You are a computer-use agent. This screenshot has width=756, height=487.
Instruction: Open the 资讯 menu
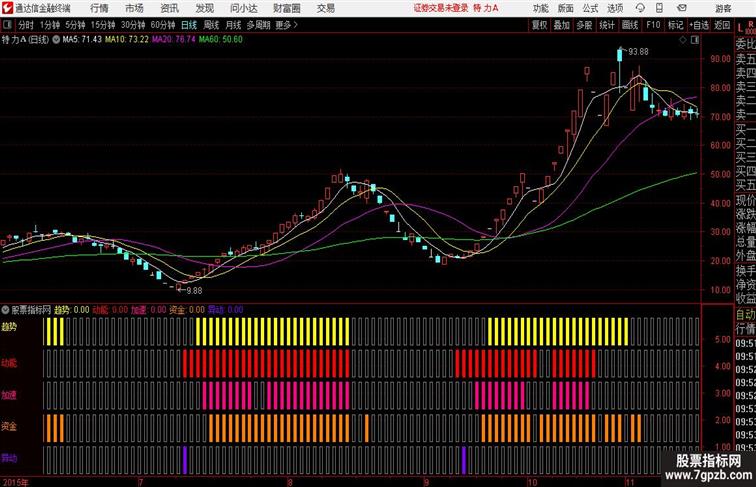169,8
